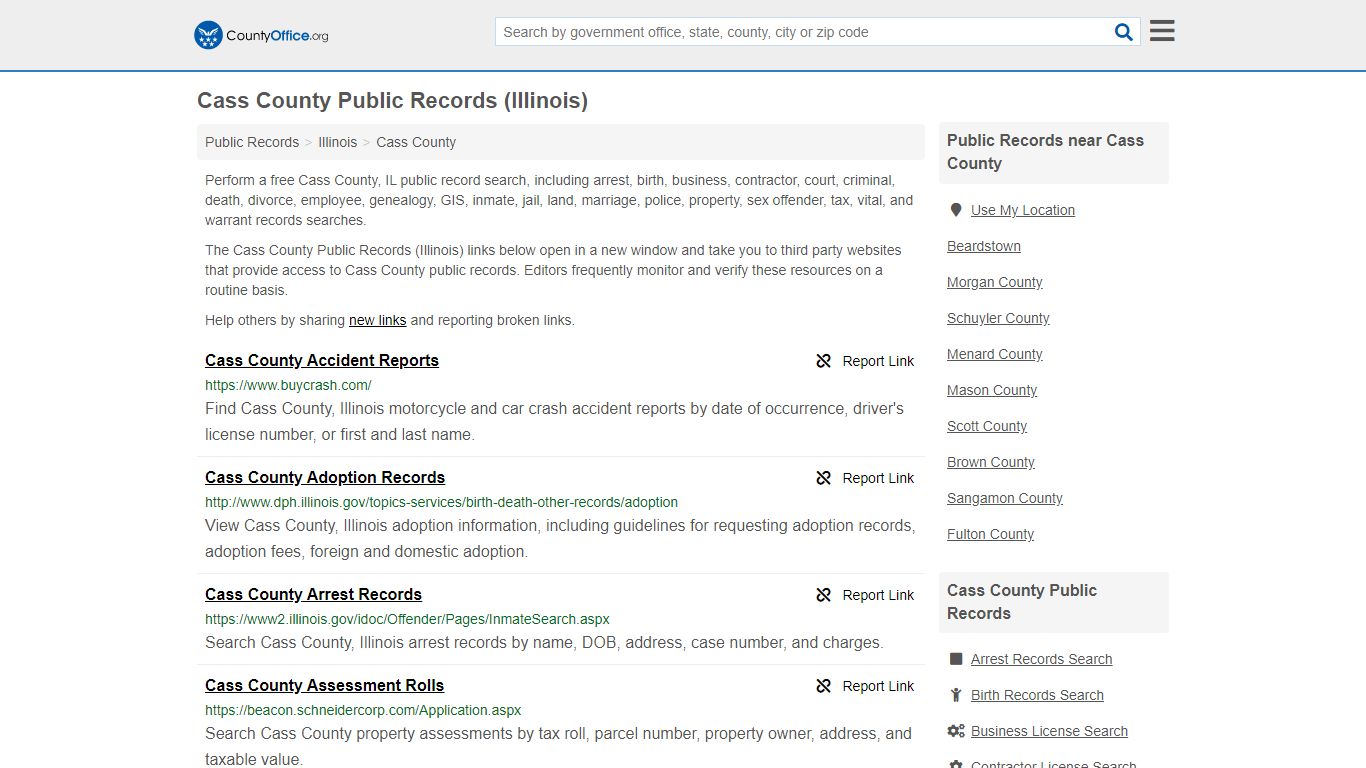Open the hamburger menu
Image resolution: width=1366 pixels, height=768 pixels.
pyautogui.click(x=1162, y=31)
